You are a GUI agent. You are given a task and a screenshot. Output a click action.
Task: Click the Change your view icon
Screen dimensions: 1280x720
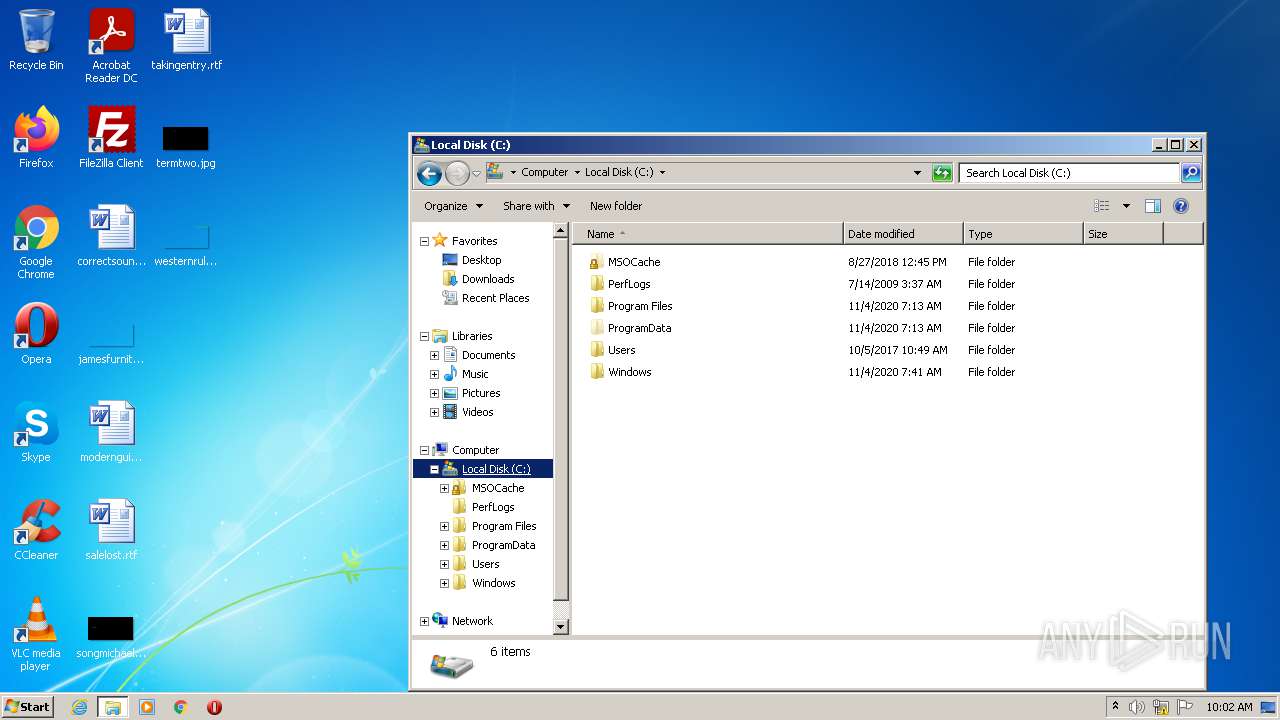[1102, 206]
